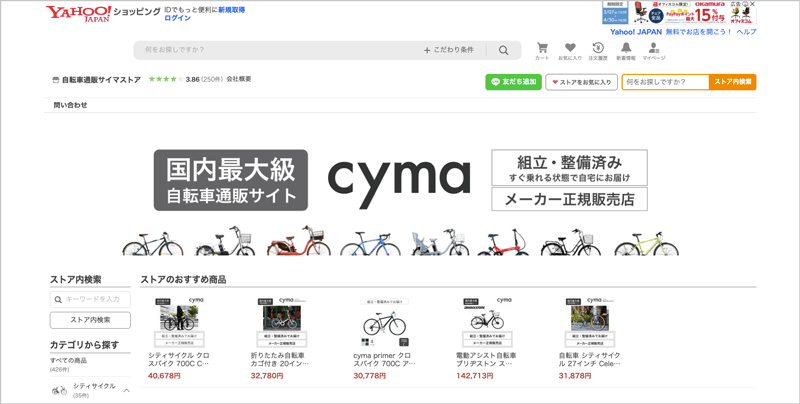Click the 新規取得 link
Image resolution: width=800 pixels, height=404 pixels.
[232, 10]
